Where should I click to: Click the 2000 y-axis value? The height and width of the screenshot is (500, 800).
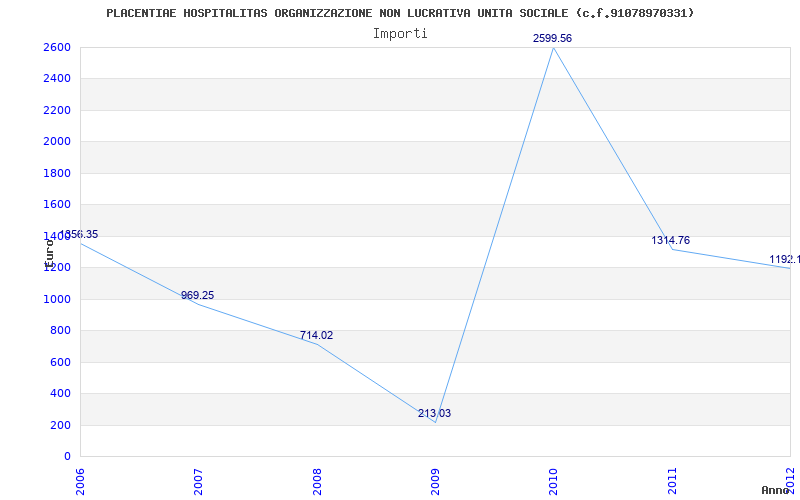(57, 141)
